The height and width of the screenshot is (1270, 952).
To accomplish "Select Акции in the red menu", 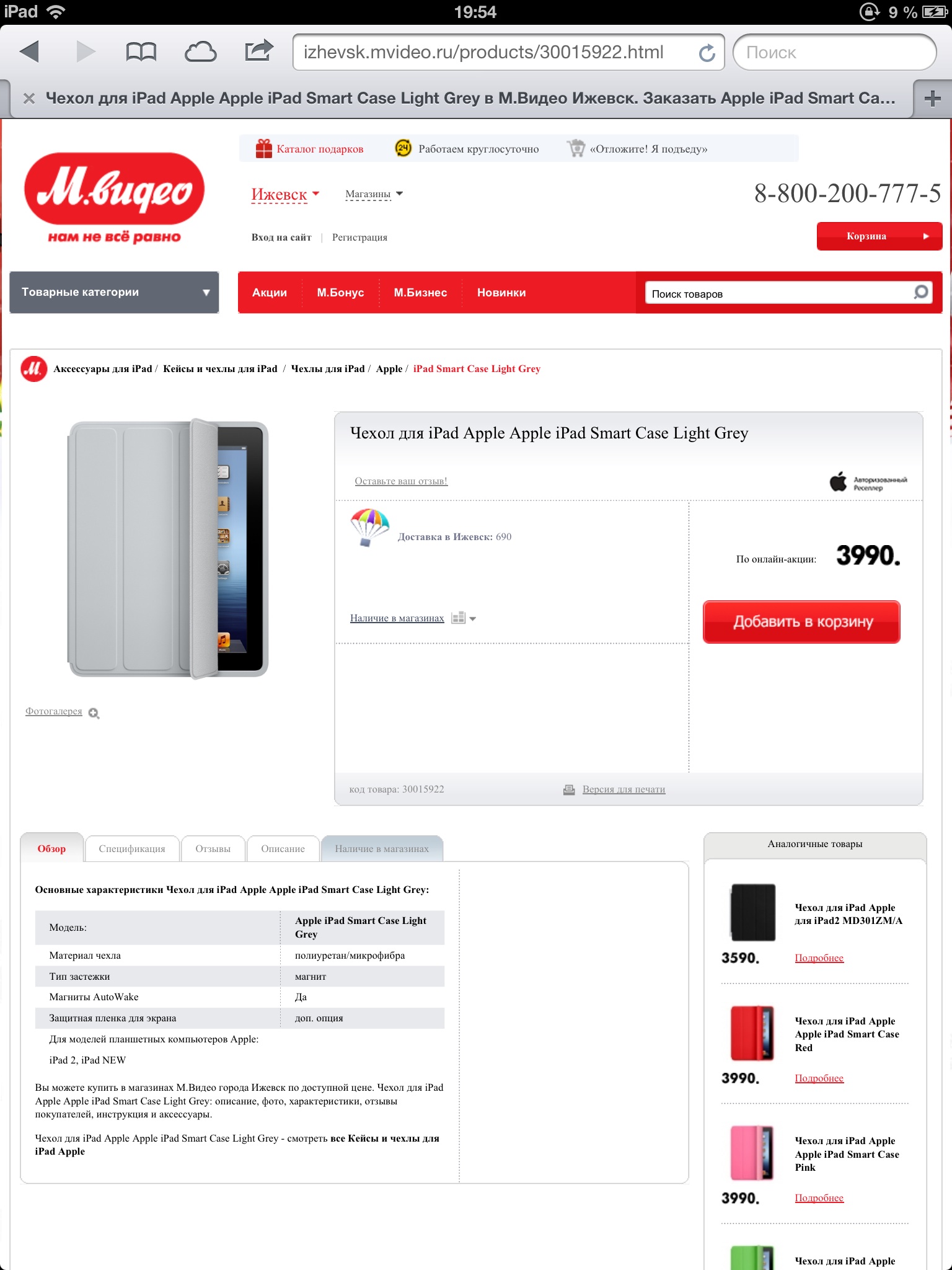I will pyautogui.click(x=270, y=293).
